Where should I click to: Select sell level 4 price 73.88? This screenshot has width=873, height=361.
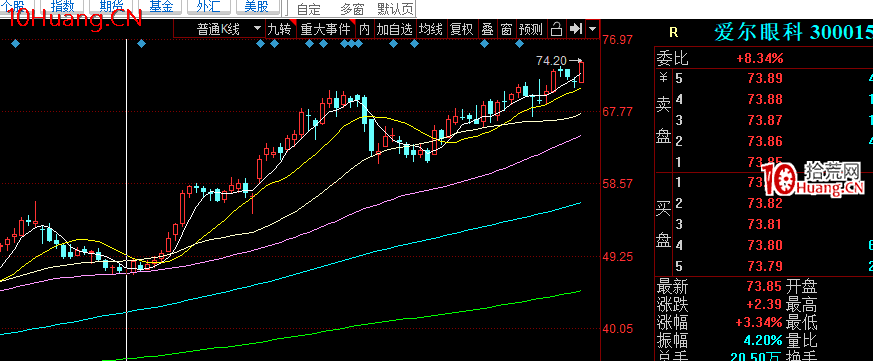tap(765, 99)
